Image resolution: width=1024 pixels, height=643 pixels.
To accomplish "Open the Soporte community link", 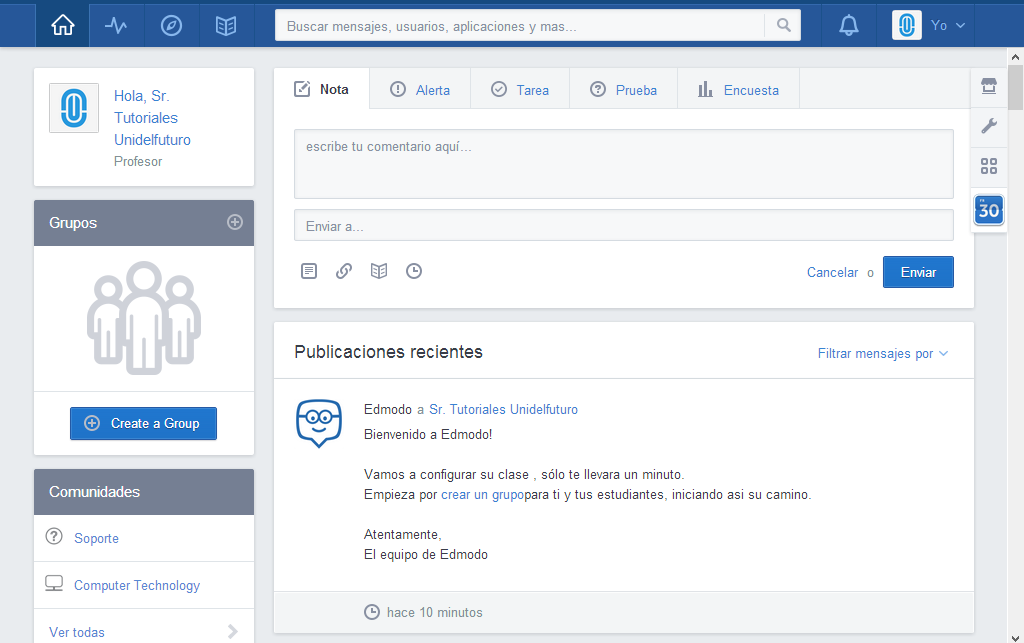I will click(97, 538).
